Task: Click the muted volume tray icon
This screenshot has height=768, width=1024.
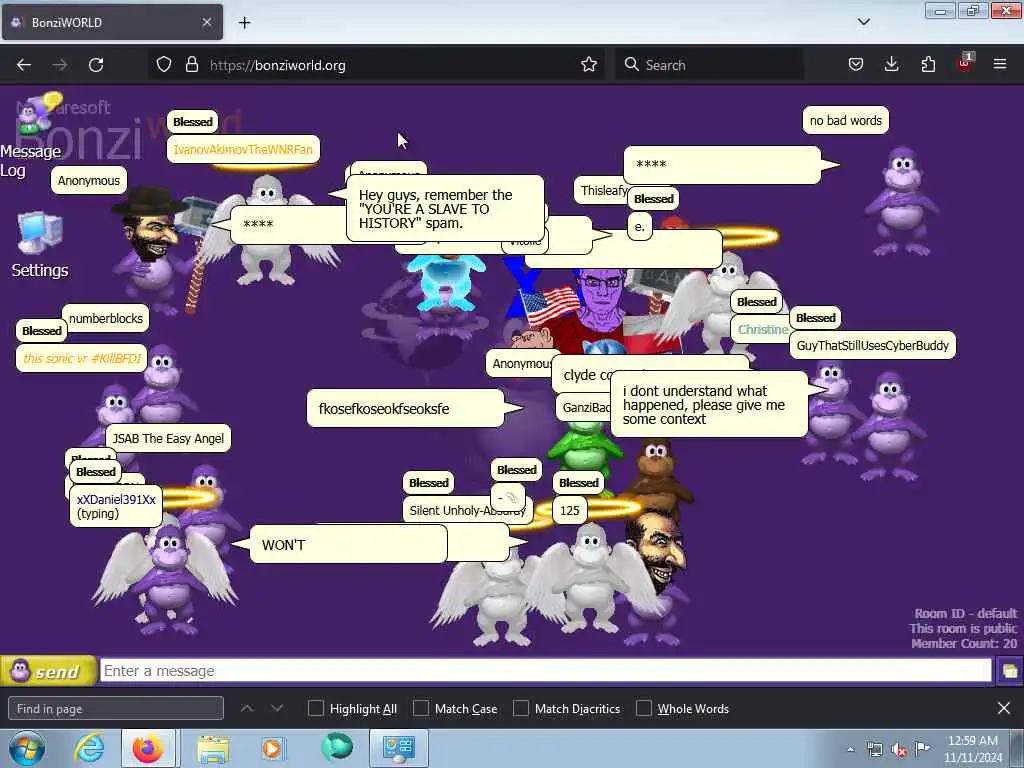Action: (899, 750)
